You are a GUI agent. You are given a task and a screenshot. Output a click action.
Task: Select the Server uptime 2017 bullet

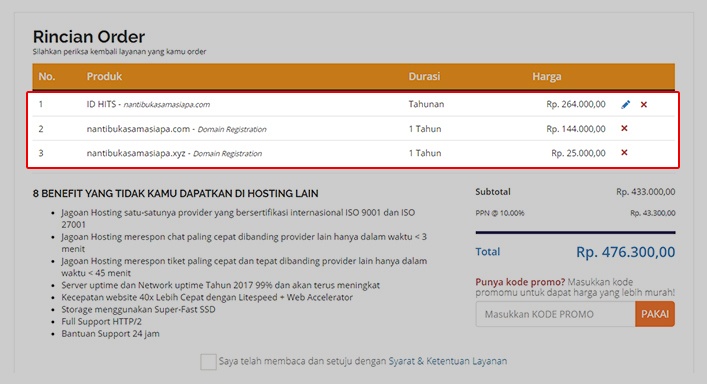click(220, 285)
